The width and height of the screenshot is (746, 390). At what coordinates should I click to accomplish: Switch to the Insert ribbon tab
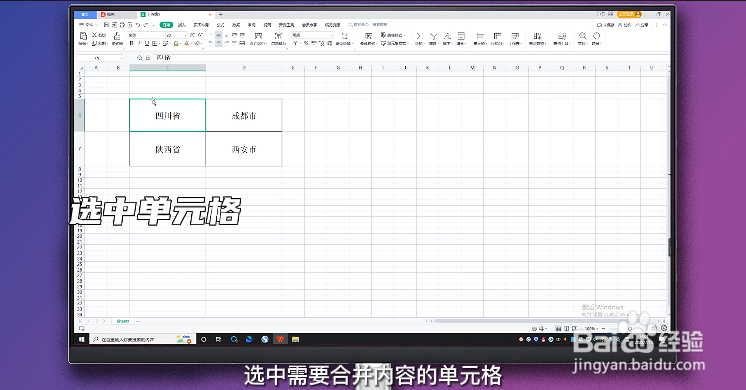pos(182,25)
